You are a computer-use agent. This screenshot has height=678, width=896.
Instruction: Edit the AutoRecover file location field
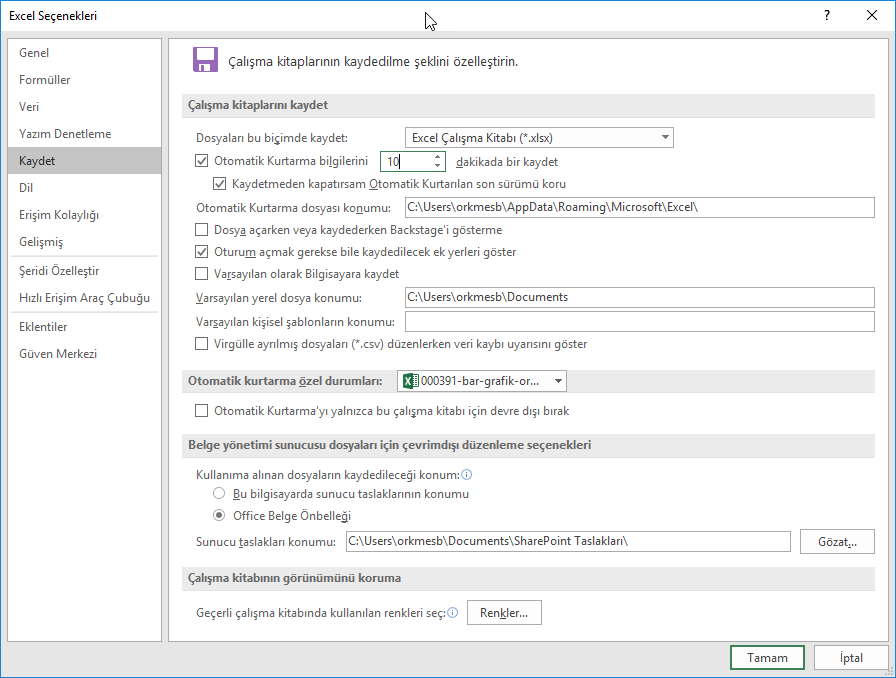coord(639,207)
